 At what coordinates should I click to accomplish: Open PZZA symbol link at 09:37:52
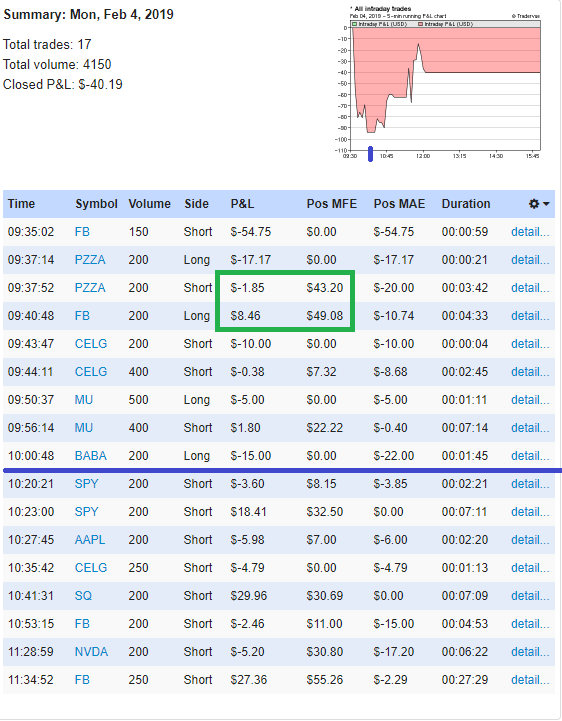(x=90, y=288)
